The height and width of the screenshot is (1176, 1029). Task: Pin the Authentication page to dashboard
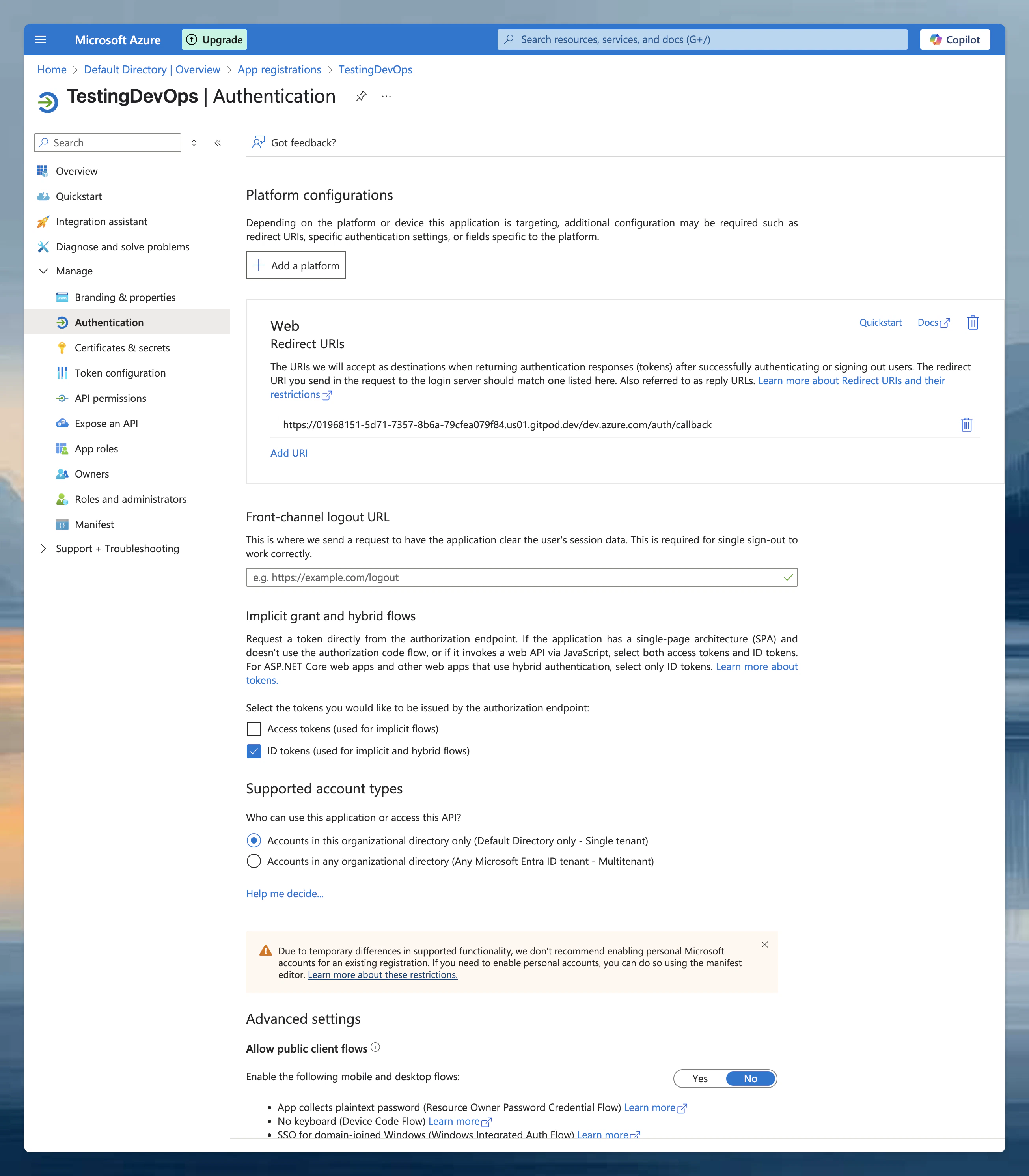361,96
